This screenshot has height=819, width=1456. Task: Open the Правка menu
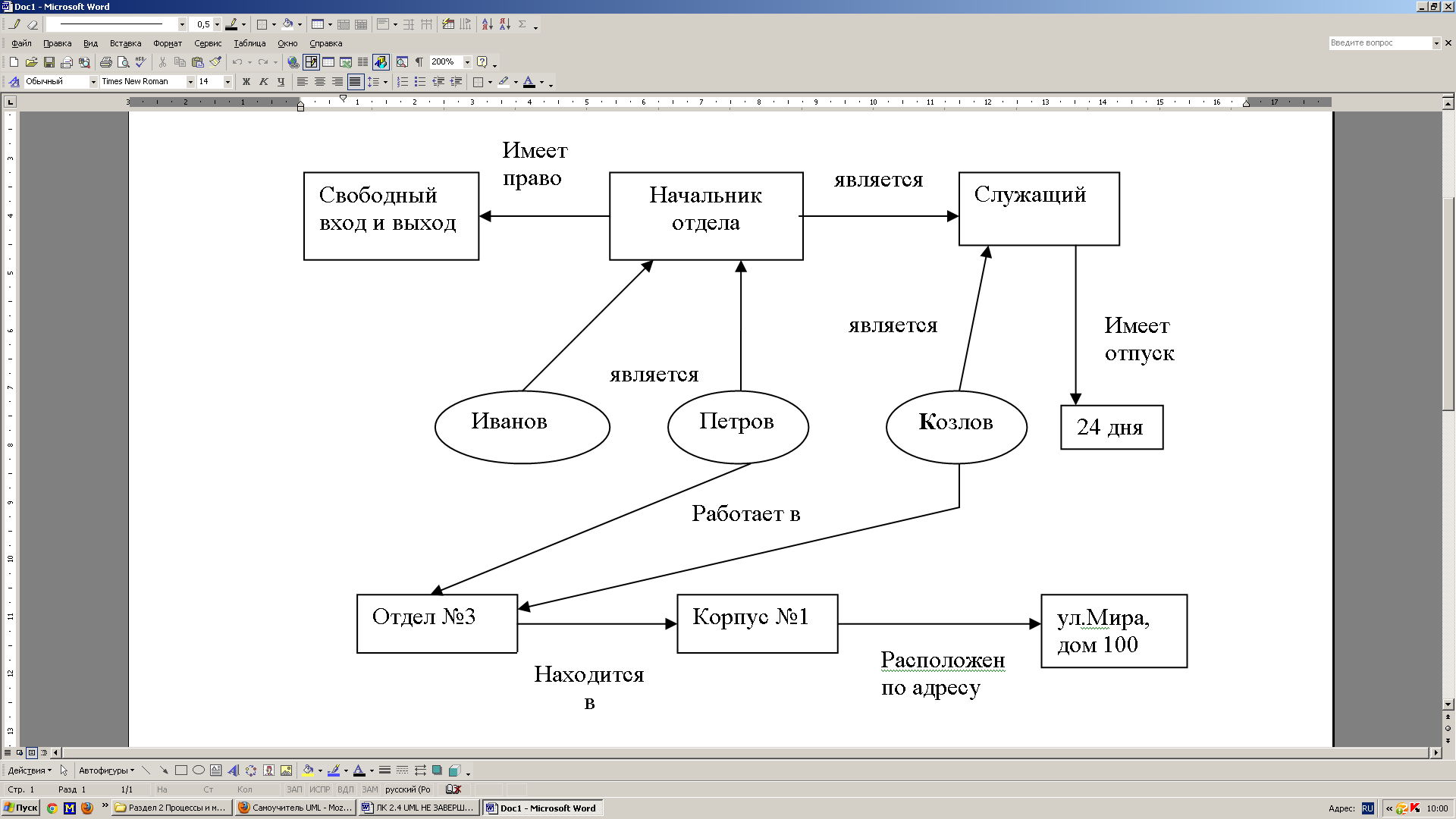57,43
